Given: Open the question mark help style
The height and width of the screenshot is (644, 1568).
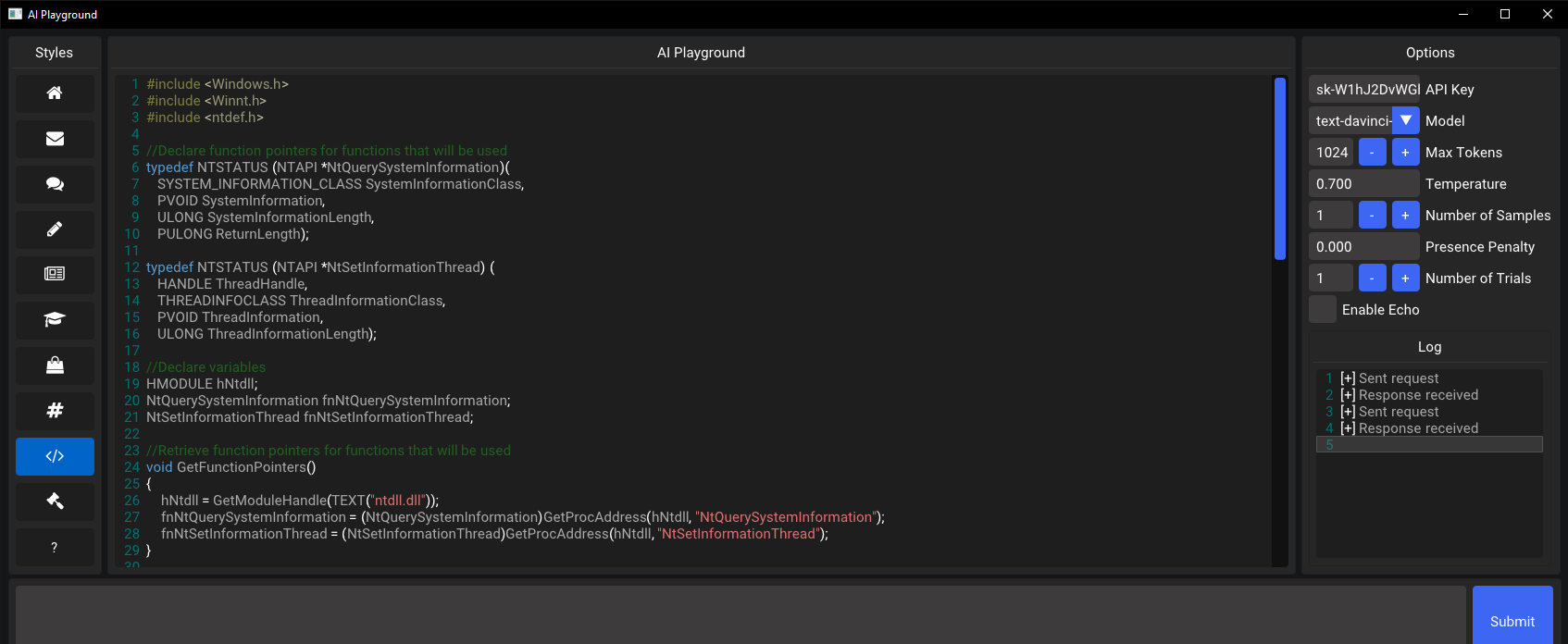Looking at the screenshot, I should (55, 547).
